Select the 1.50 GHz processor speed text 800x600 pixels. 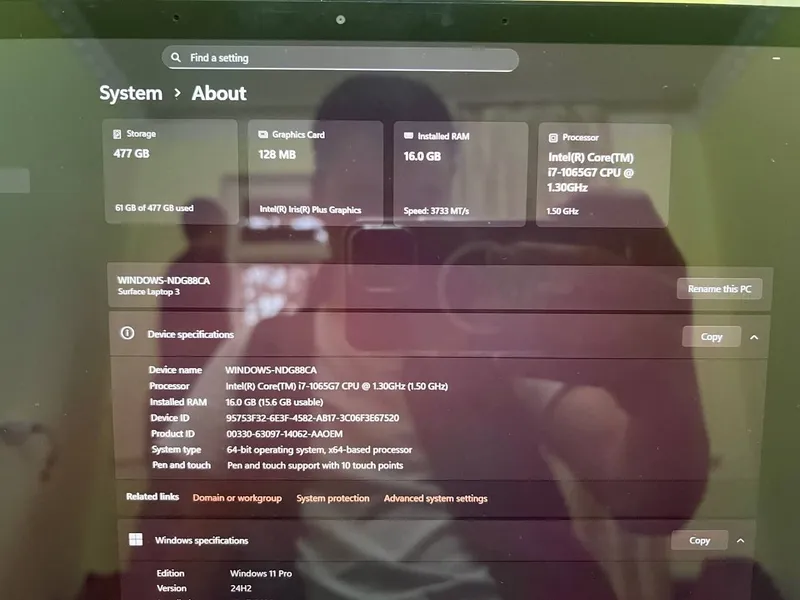pyautogui.click(x=562, y=211)
